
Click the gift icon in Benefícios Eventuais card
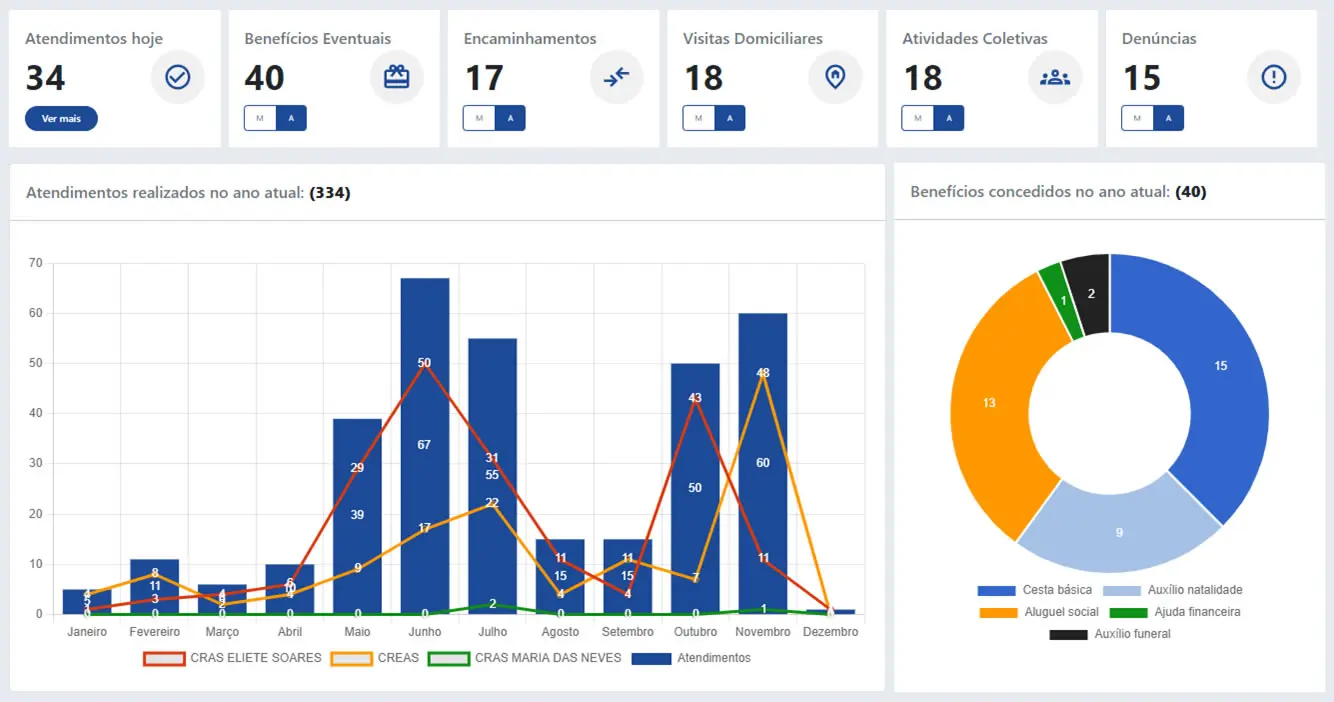click(397, 77)
